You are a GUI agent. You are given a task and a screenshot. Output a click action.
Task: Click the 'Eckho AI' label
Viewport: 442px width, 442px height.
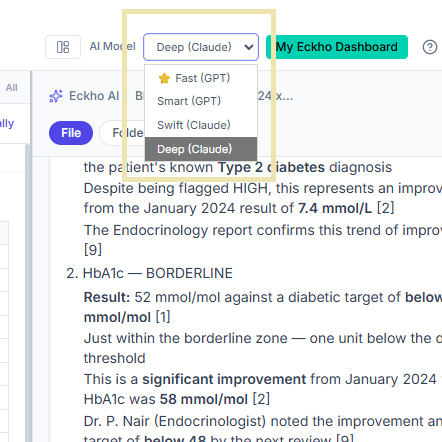pos(94,96)
